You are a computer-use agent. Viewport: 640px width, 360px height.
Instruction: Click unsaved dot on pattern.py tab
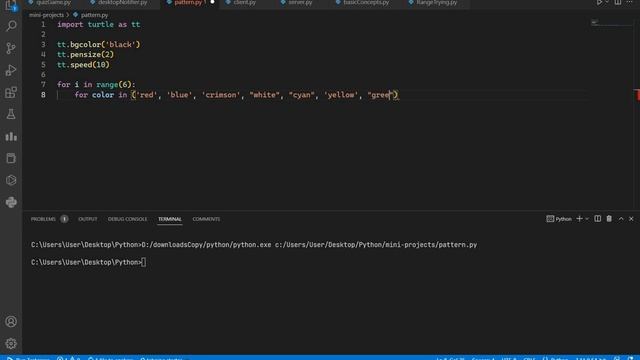(x=212, y=2)
